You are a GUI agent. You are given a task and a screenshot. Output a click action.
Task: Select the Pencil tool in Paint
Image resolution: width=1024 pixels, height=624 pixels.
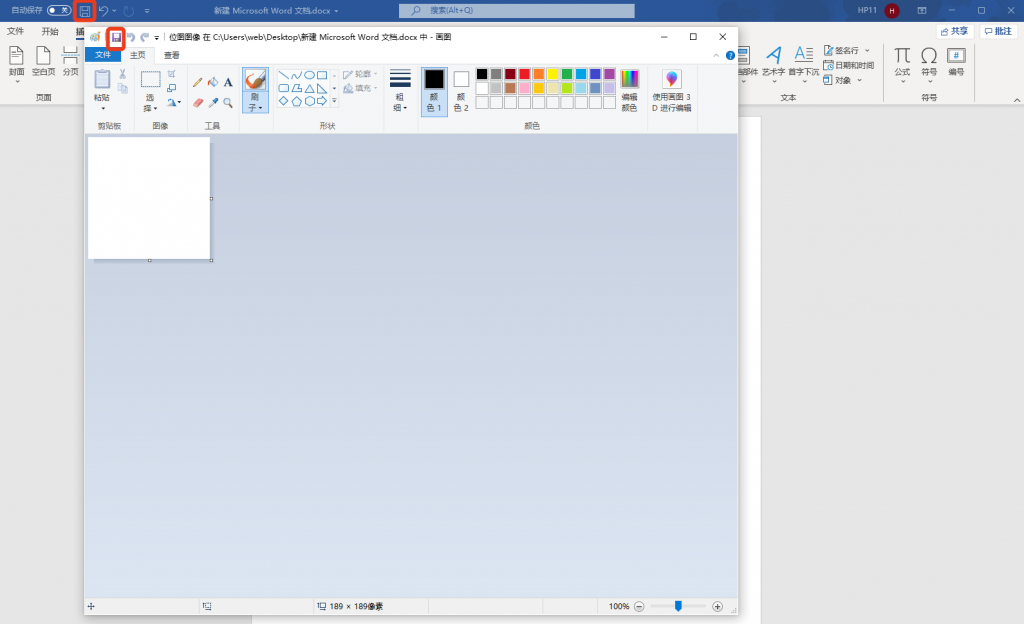point(198,82)
